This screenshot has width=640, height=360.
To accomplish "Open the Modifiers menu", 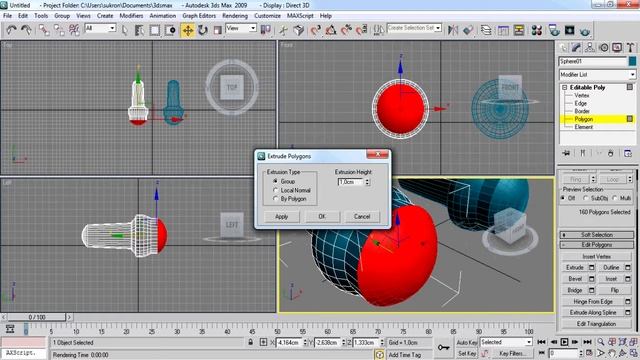I will (x=131, y=16).
